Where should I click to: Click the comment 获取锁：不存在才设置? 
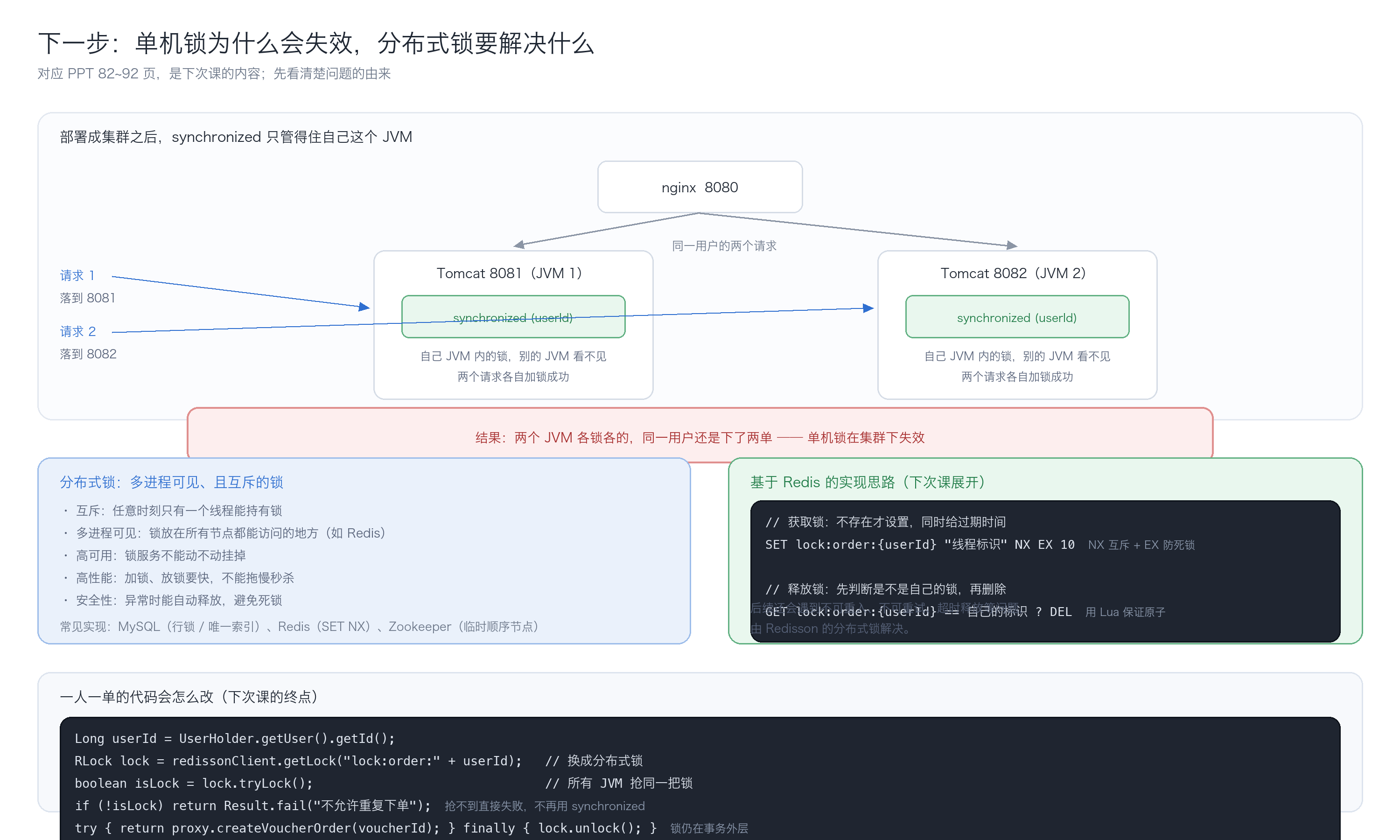[x=885, y=522]
